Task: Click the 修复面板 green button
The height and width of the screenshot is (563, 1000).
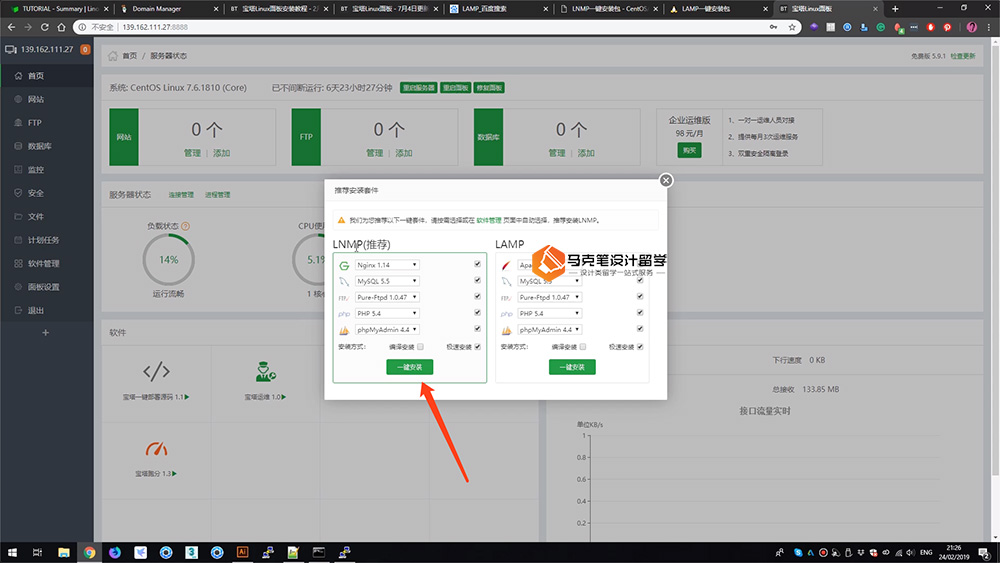Action: pyautogui.click(x=489, y=88)
